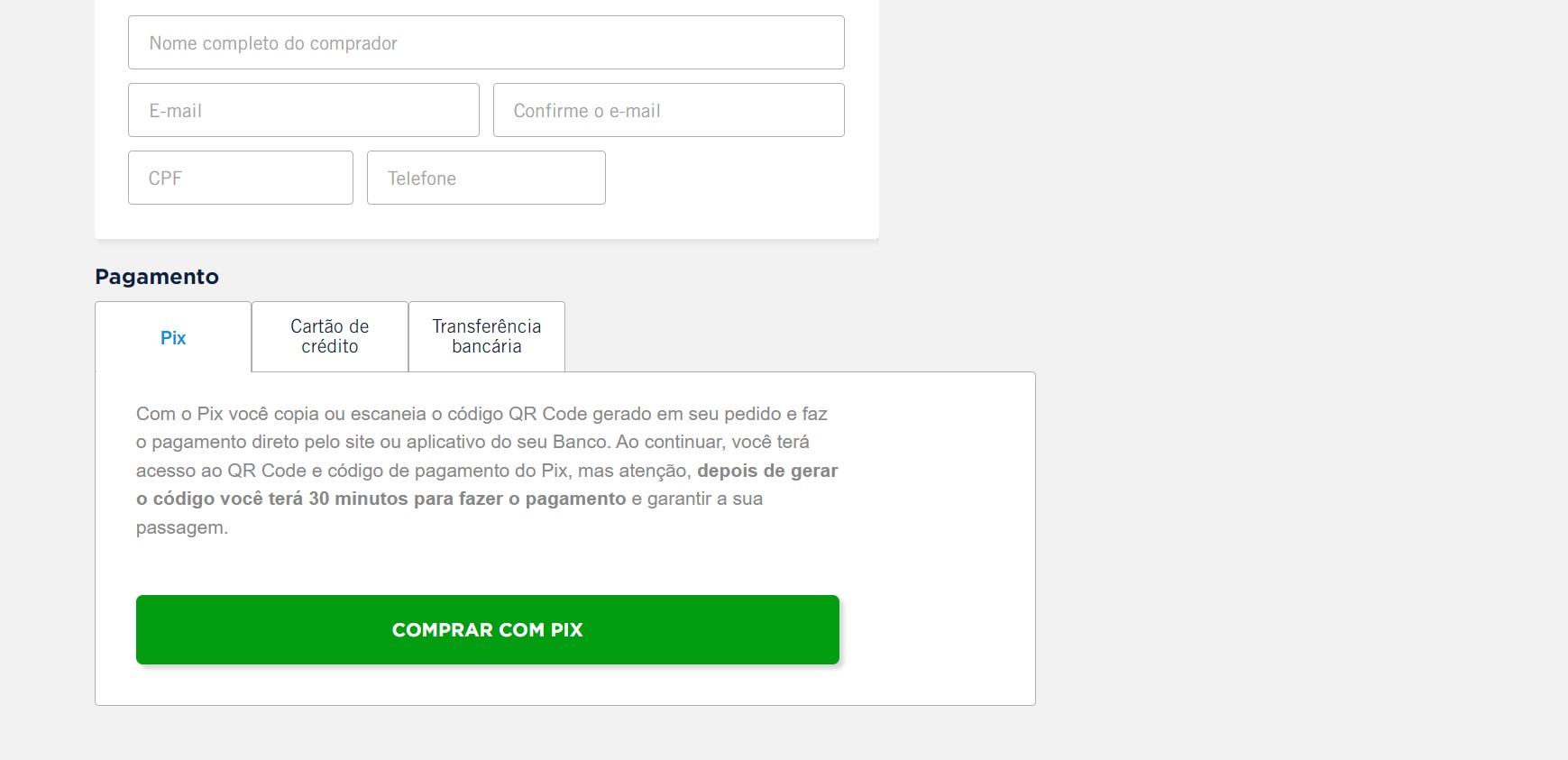The image size is (1568, 760).
Task: Click the blue Pix label text
Action: click(x=173, y=338)
